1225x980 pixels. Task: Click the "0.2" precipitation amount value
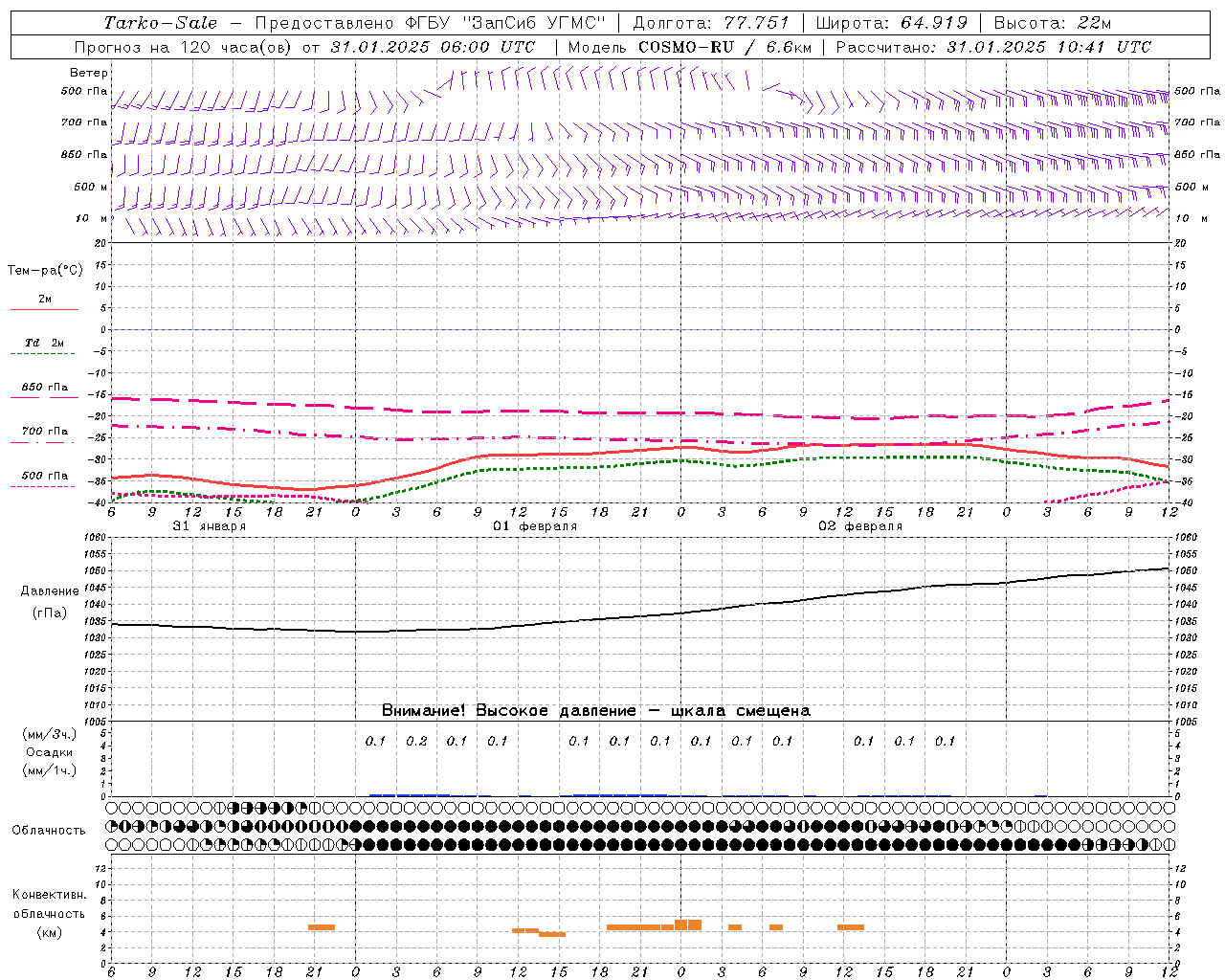pos(416,741)
